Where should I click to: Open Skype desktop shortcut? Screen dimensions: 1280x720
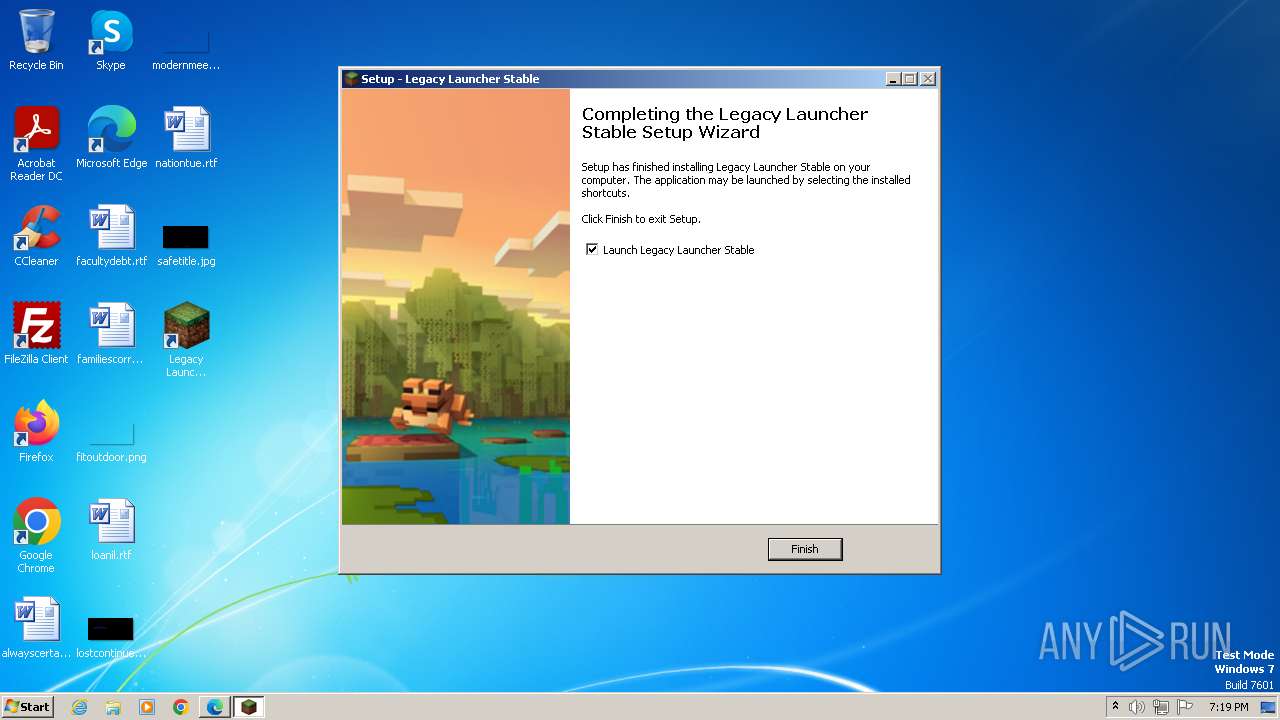pos(111,41)
